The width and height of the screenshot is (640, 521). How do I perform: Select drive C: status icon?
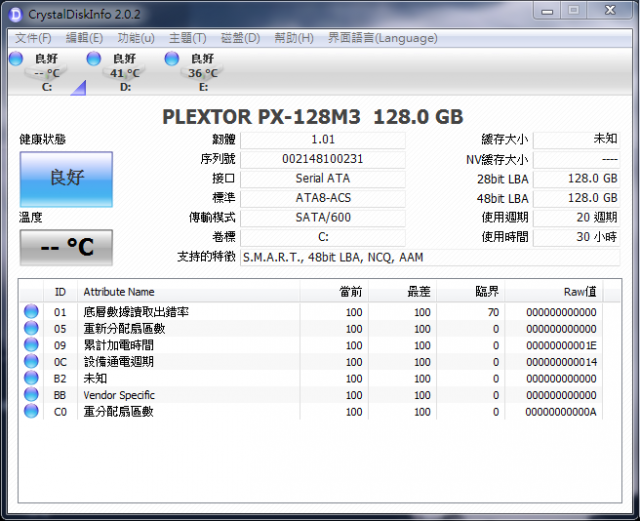pos(16,58)
